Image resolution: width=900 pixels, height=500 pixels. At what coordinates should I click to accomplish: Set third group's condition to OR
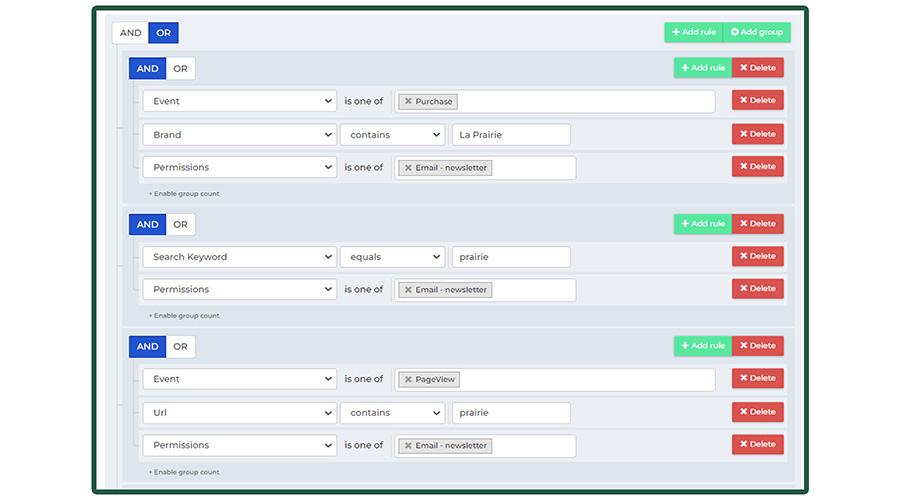pos(180,347)
